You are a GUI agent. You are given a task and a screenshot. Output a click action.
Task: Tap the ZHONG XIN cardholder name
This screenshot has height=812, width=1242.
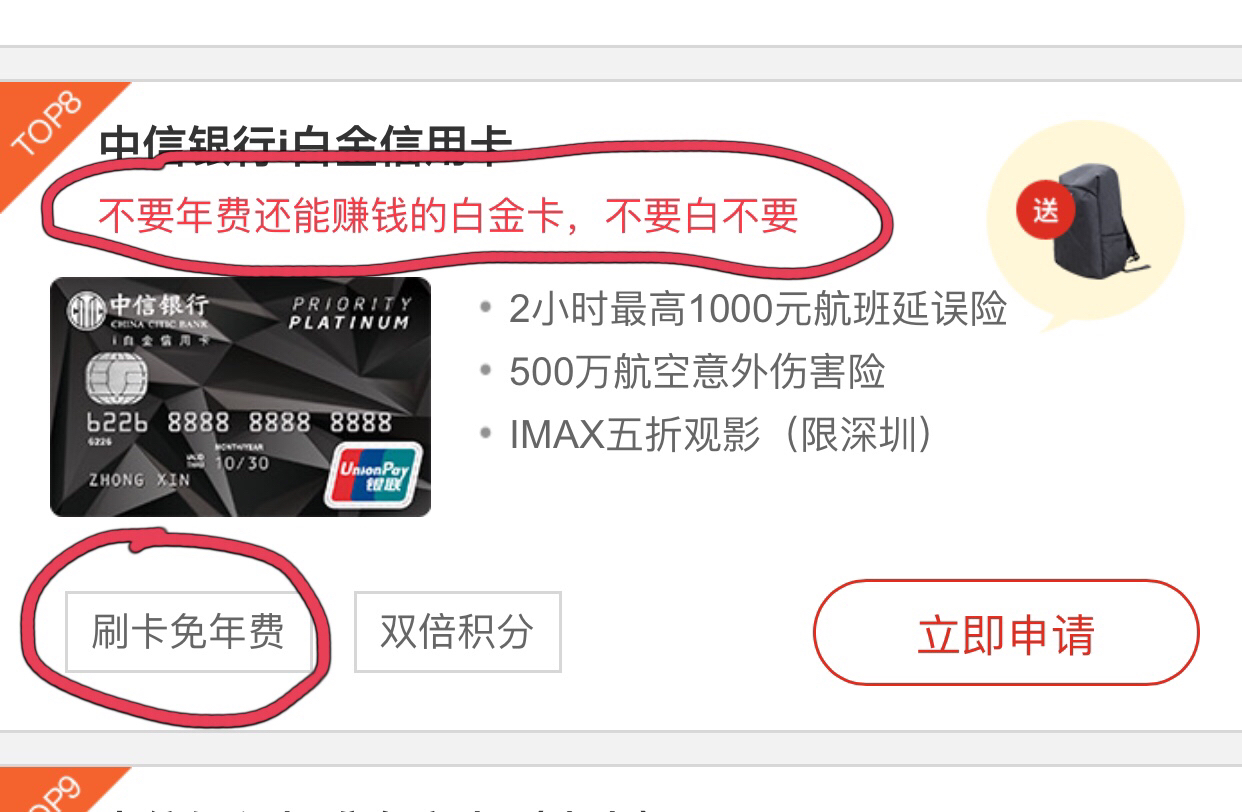coord(139,480)
